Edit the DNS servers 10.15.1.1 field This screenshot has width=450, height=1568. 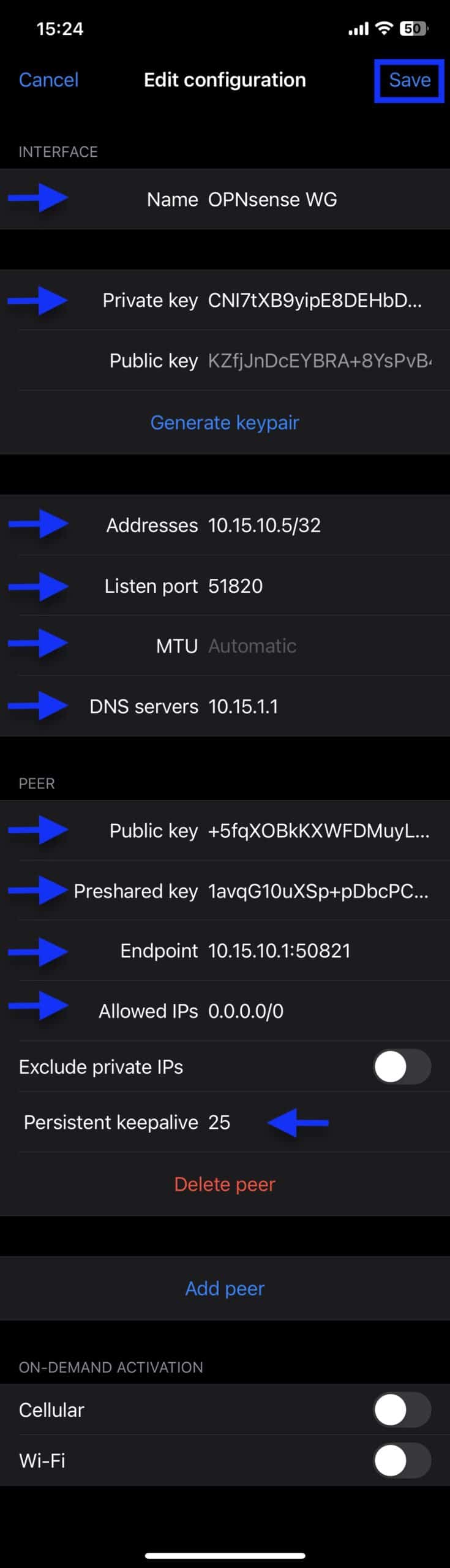[225, 707]
